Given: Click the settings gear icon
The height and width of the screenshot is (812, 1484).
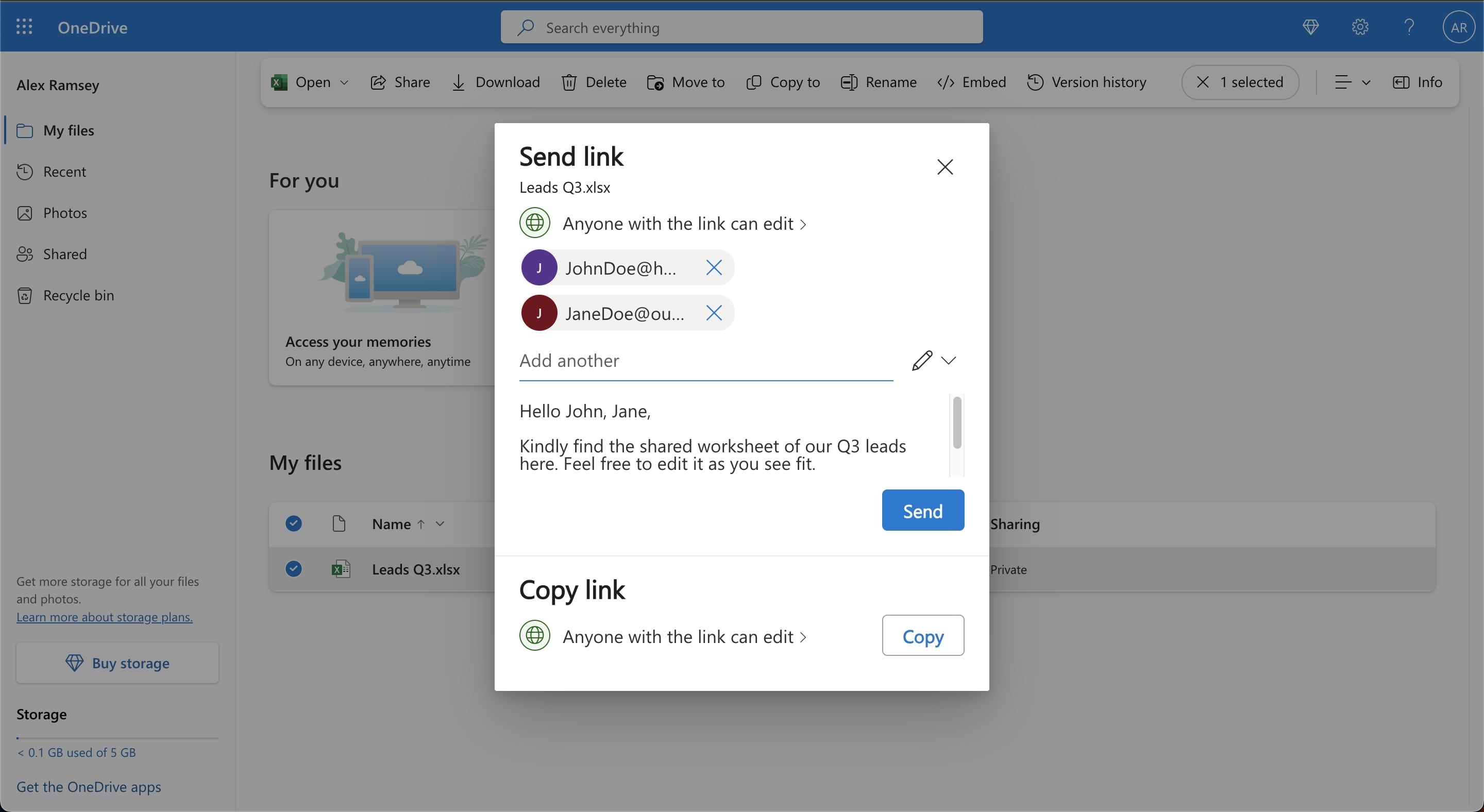Looking at the screenshot, I should click(1360, 27).
